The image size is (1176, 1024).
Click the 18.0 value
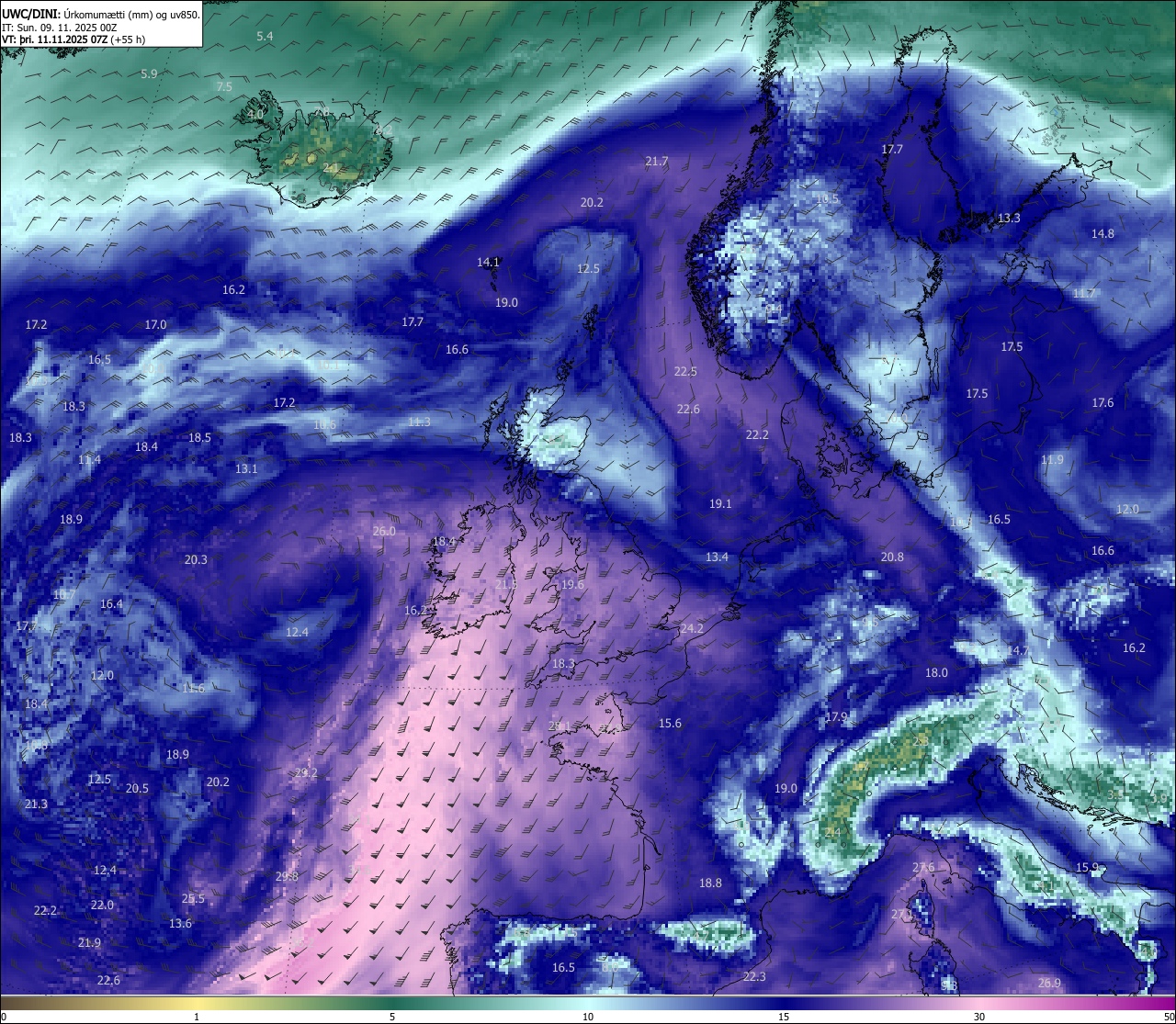[x=936, y=672]
